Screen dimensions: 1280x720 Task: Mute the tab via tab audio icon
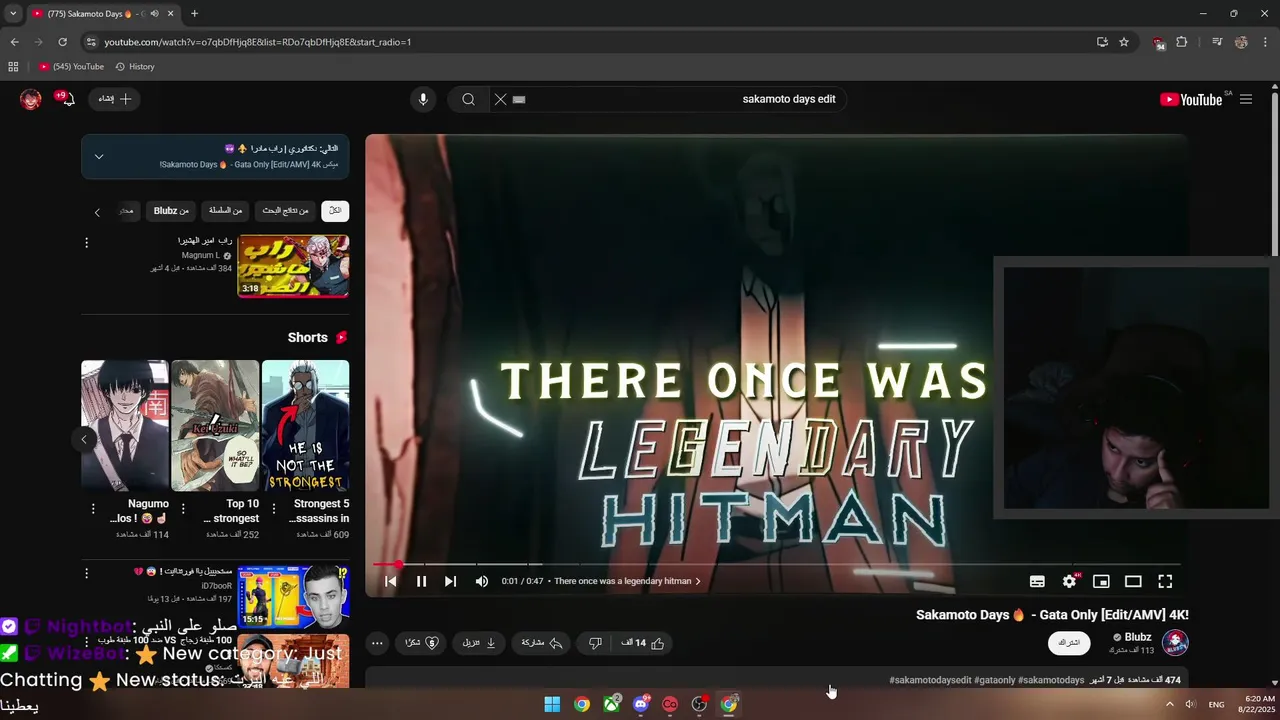click(154, 14)
